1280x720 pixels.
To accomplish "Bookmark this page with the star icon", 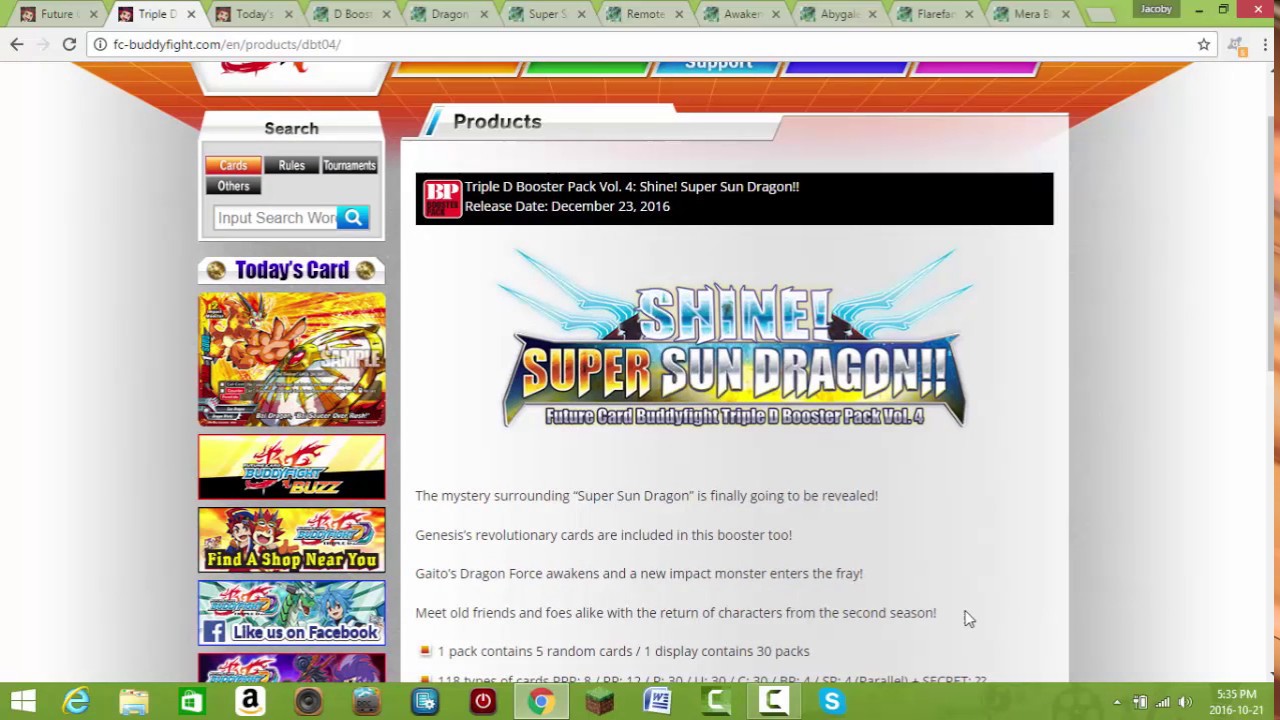I will pyautogui.click(x=1204, y=44).
